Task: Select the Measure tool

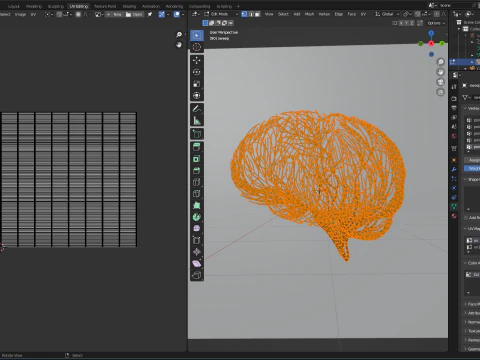Action: coord(197,120)
